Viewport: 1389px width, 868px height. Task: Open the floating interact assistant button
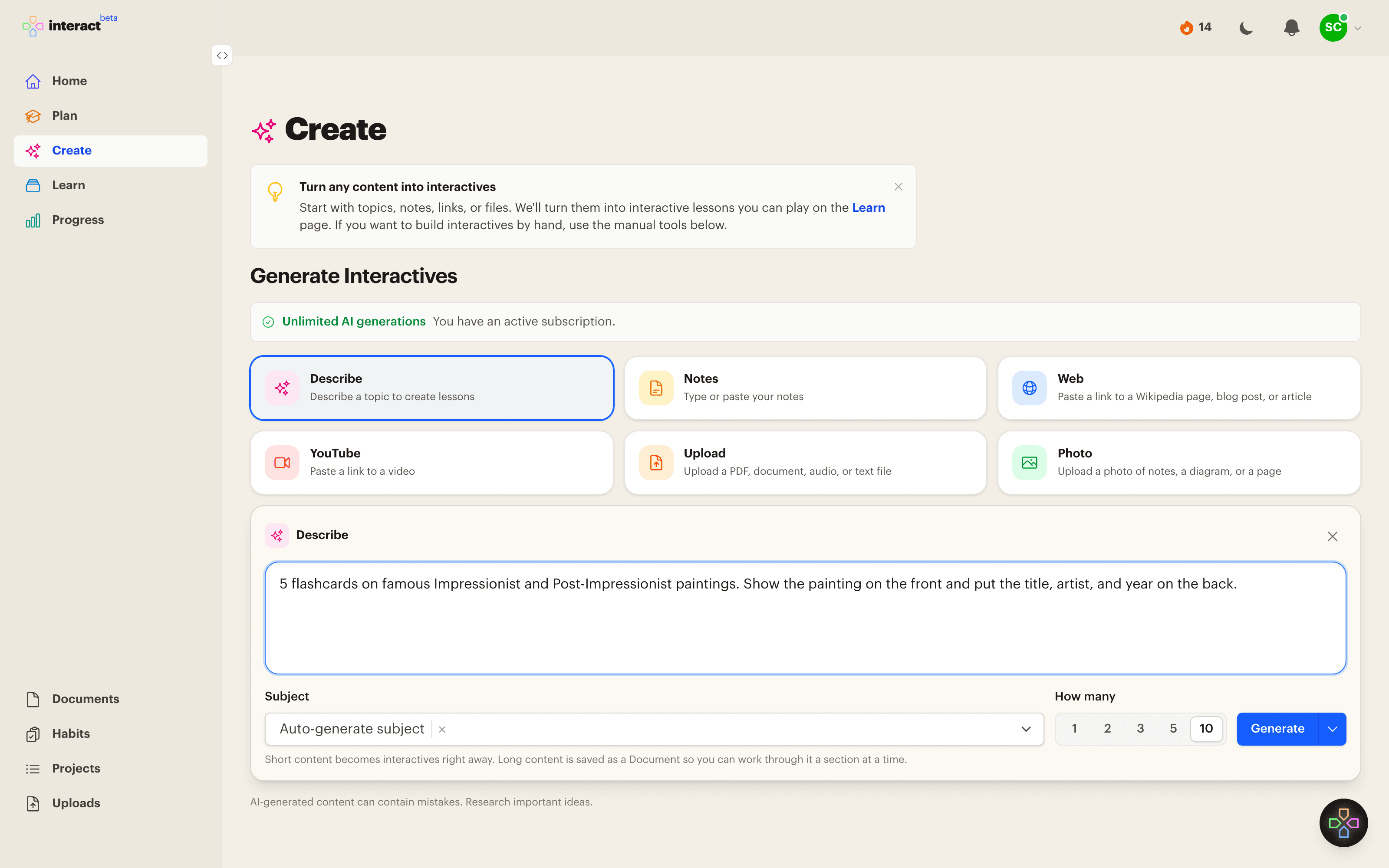1343,823
